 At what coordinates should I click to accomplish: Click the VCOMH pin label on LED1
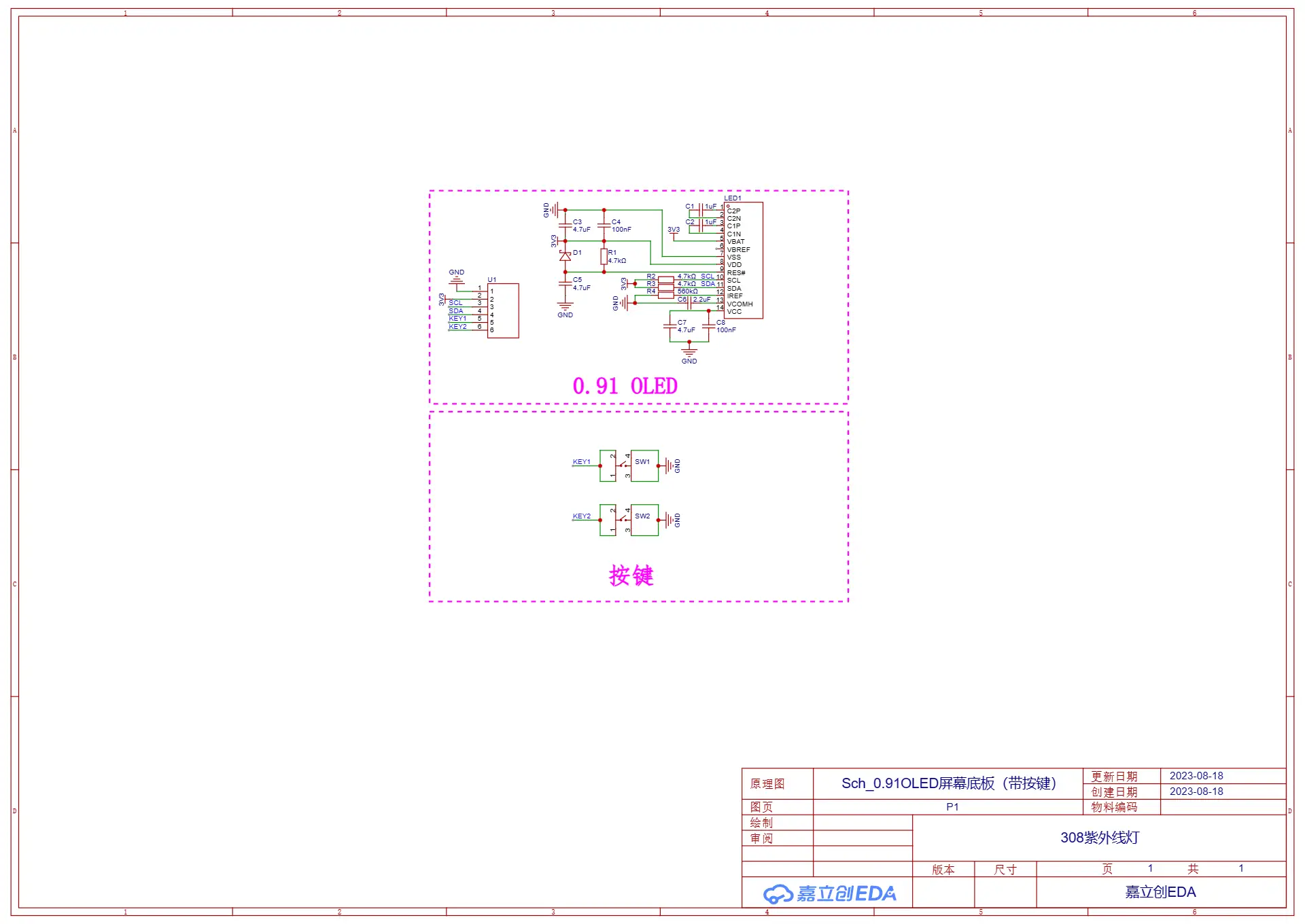point(740,304)
